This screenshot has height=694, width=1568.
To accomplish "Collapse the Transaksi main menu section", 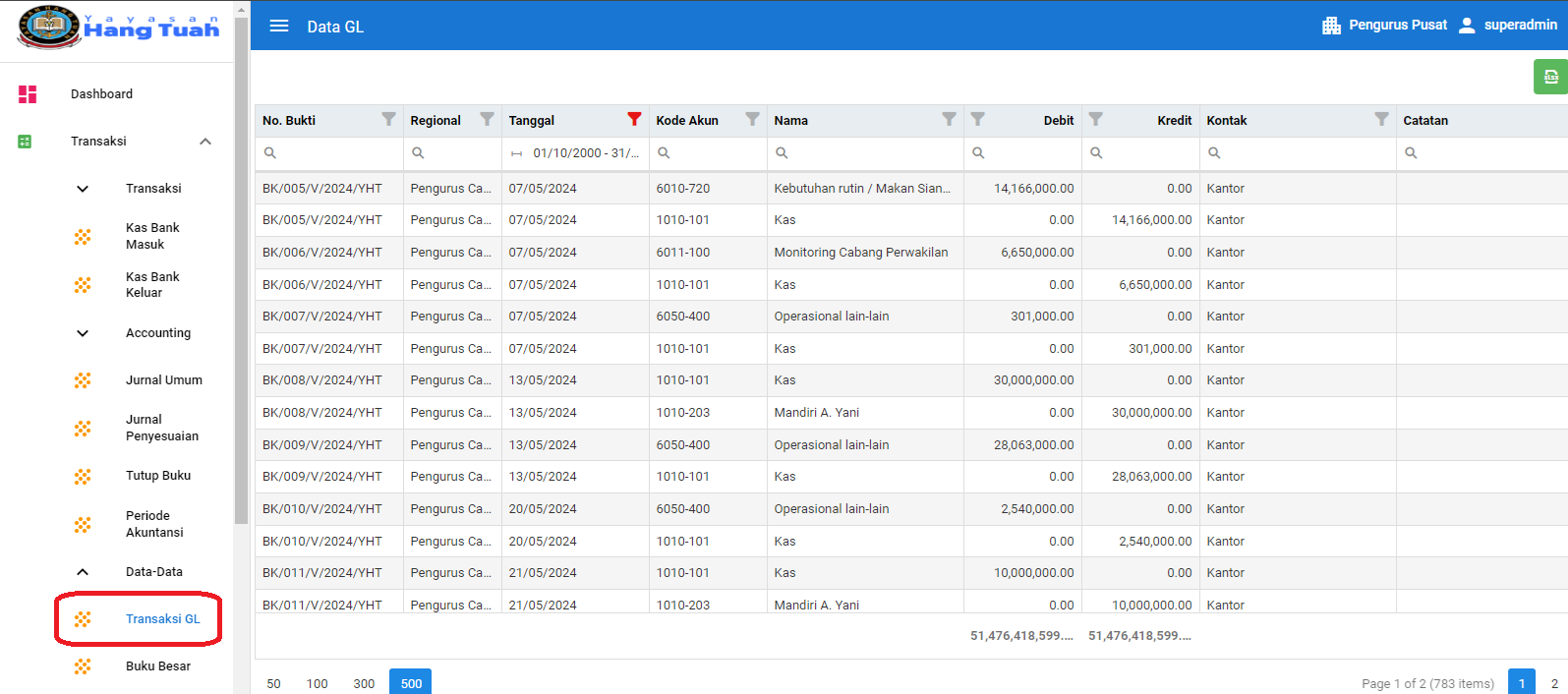I will pyautogui.click(x=205, y=142).
